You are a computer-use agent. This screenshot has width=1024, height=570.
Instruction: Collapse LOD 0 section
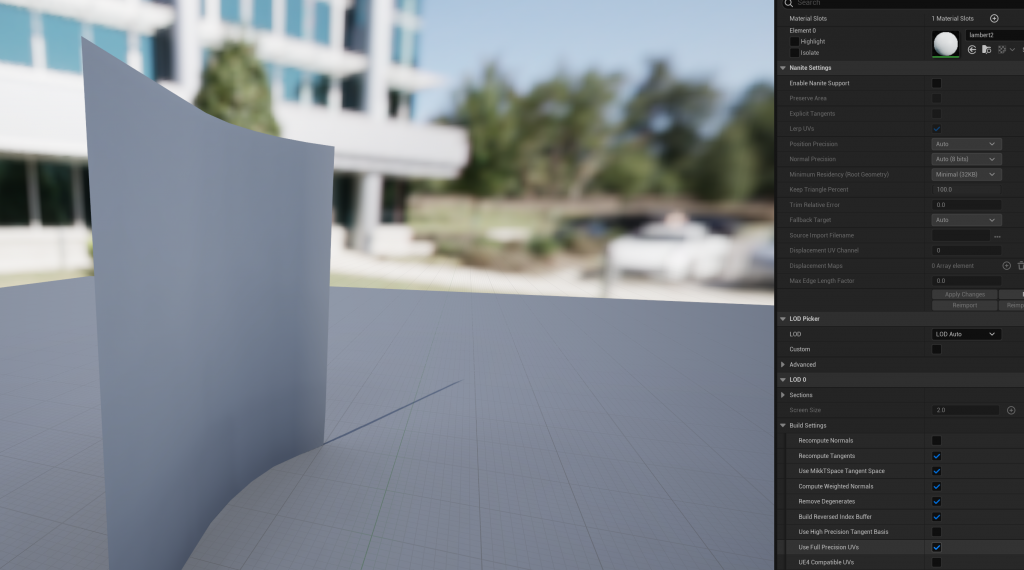click(782, 379)
